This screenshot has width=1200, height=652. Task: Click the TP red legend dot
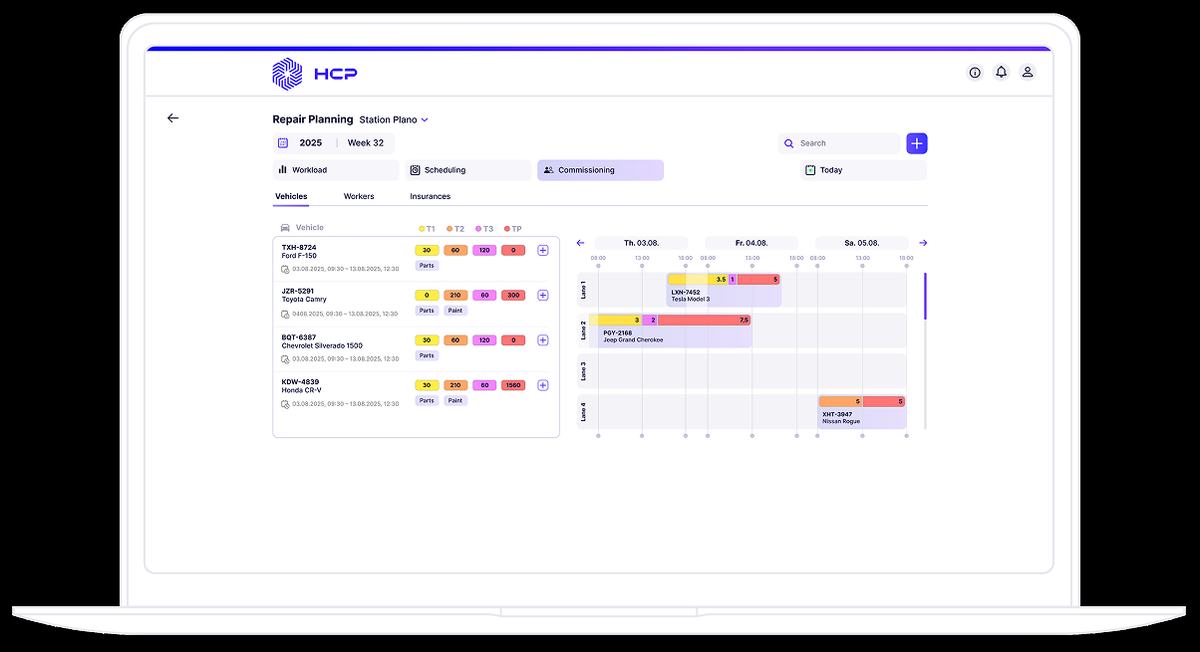507,228
